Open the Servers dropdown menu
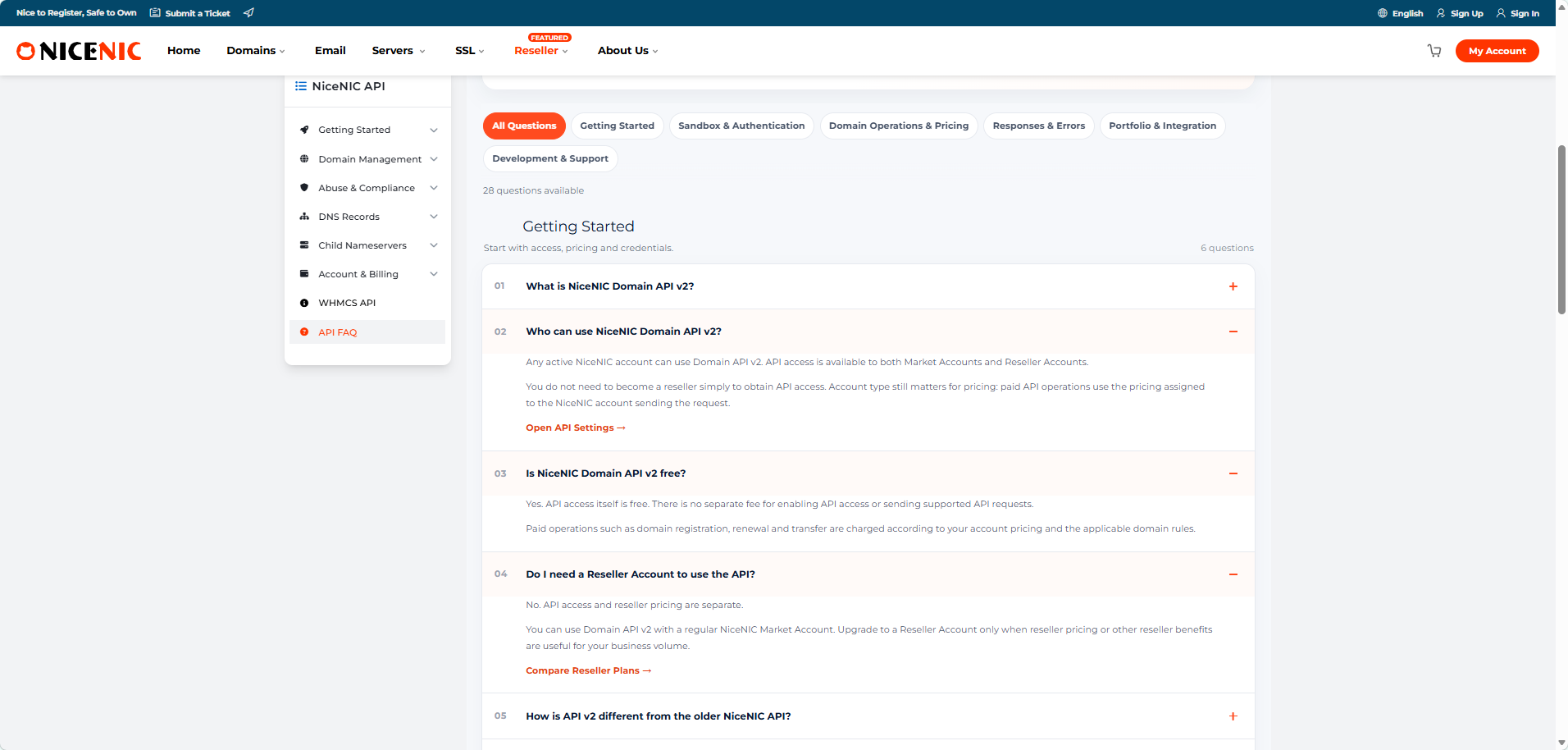Viewport: 1568px width, 750px height. point(399,51)
